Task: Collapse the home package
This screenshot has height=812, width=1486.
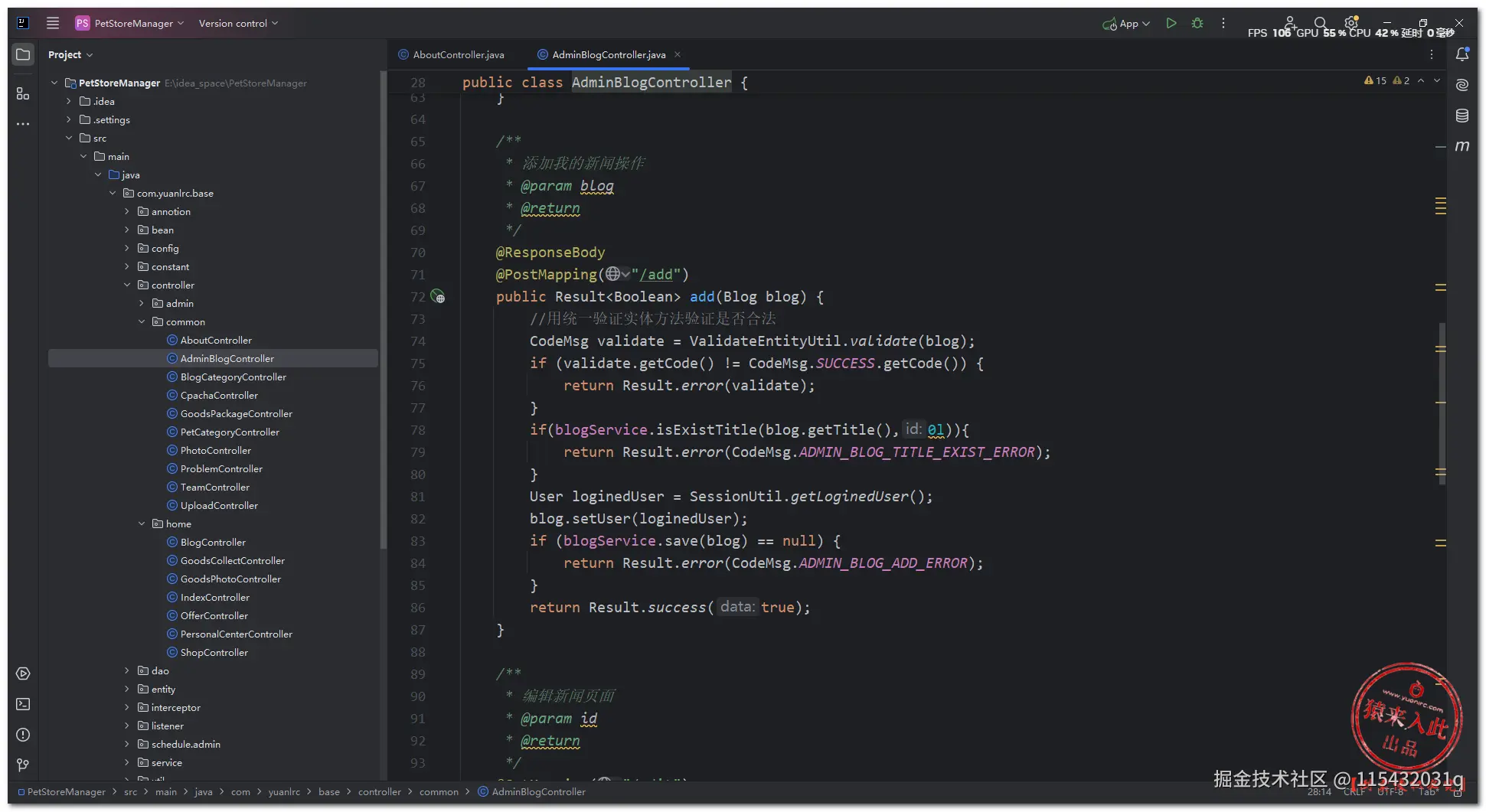Action: click(142, 523)
